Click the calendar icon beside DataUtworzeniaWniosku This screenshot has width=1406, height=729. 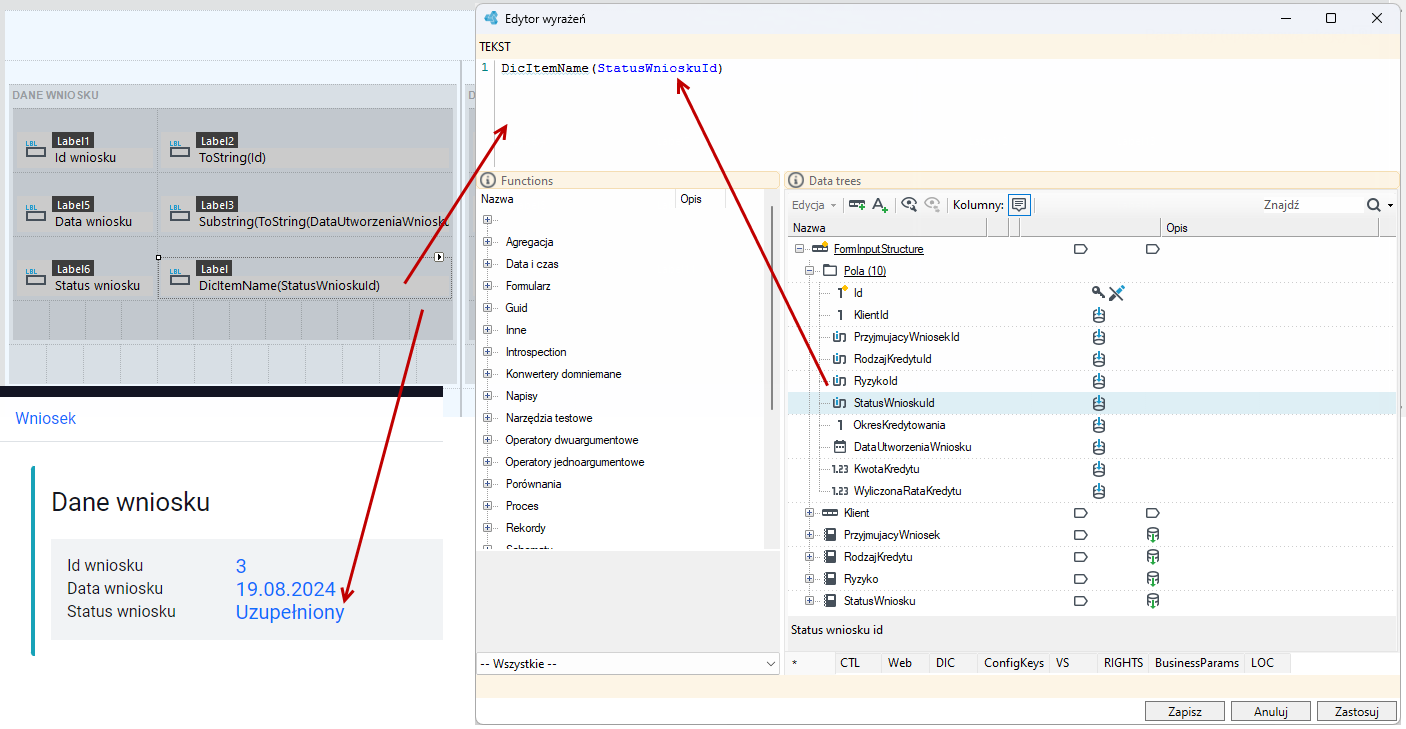point(839,447)
